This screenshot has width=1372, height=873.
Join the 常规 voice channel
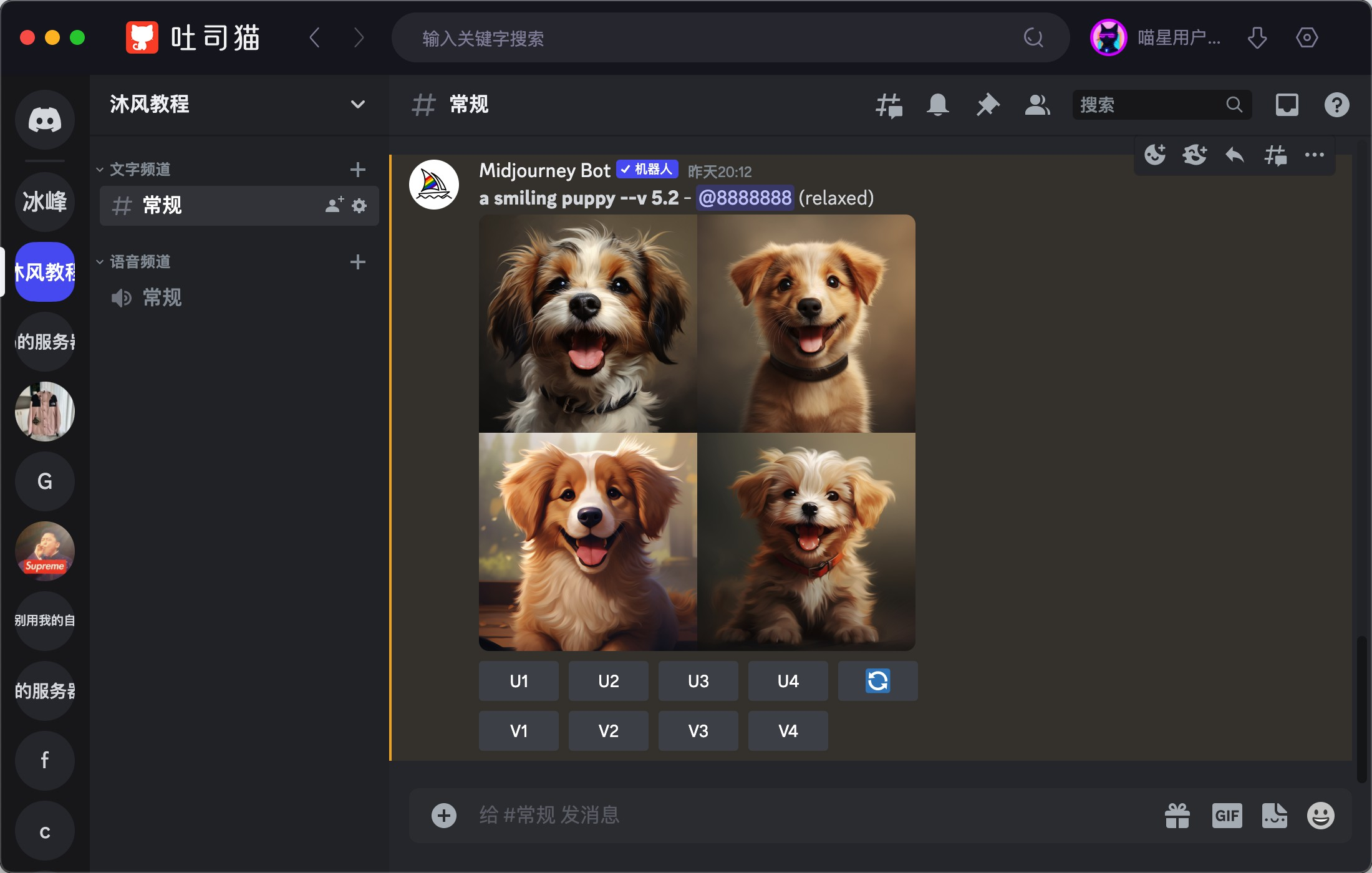pyautogui.click(x=162, y=297)
